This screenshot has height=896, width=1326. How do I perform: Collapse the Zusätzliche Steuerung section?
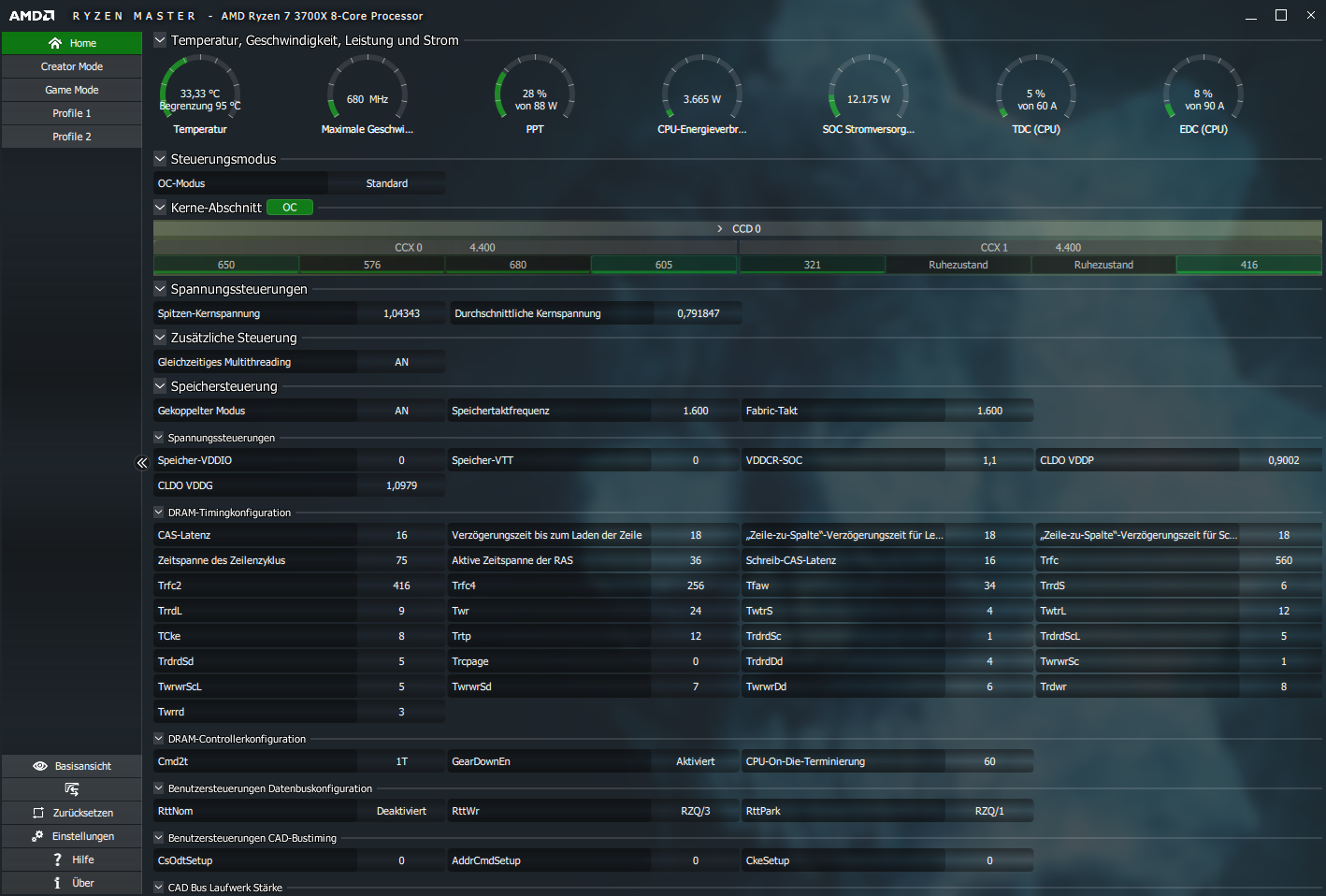[160, 338]
